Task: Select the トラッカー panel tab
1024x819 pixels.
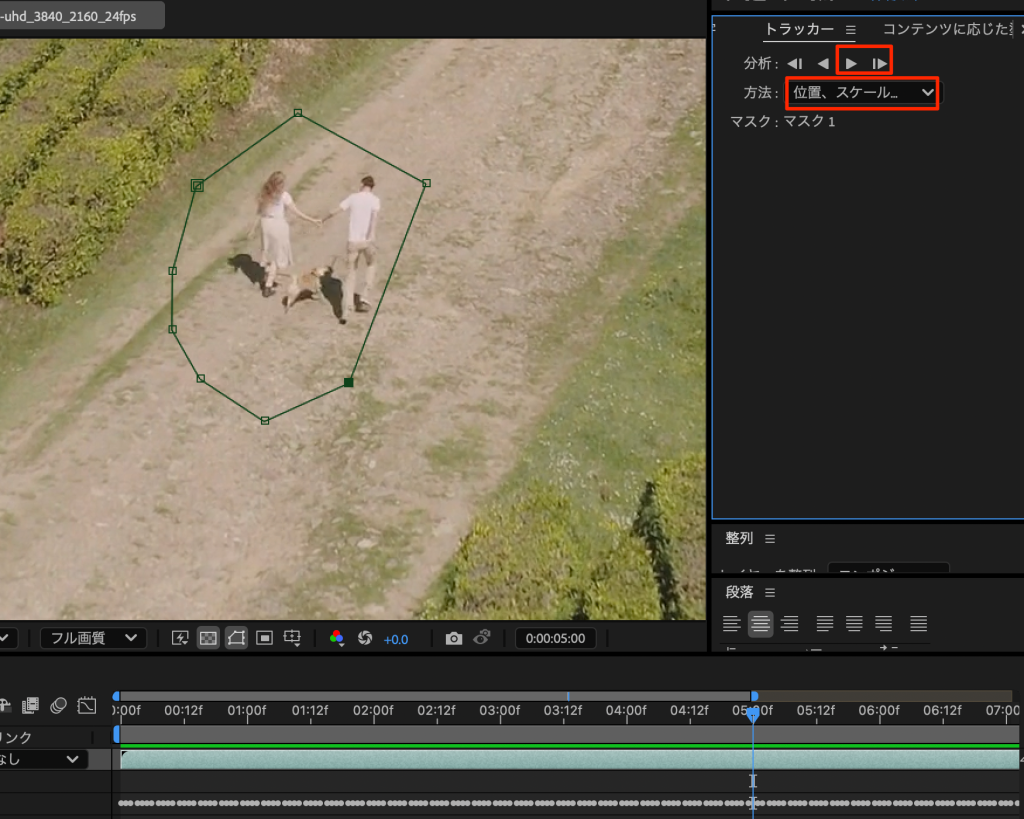Action: click(x=798, y=30)
